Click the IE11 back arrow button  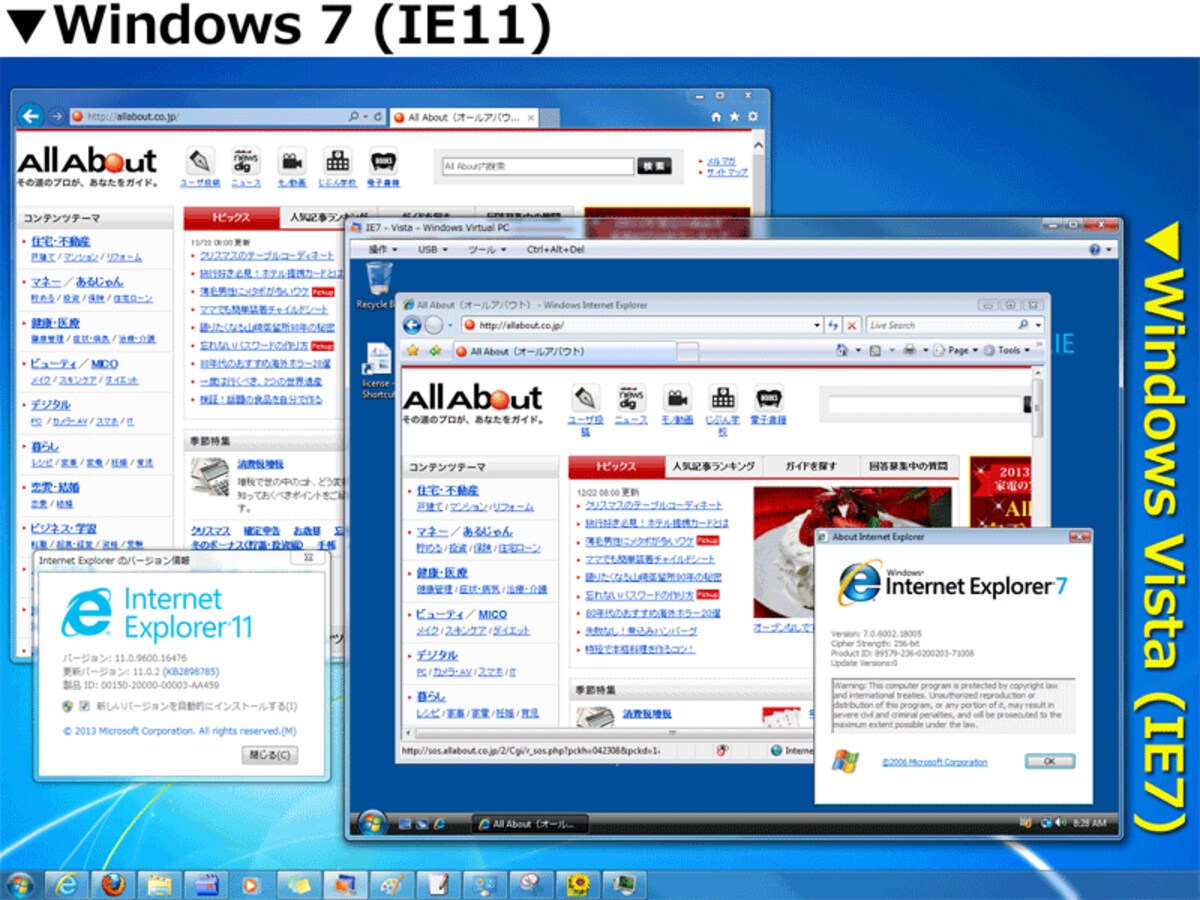tap(31, 116)
